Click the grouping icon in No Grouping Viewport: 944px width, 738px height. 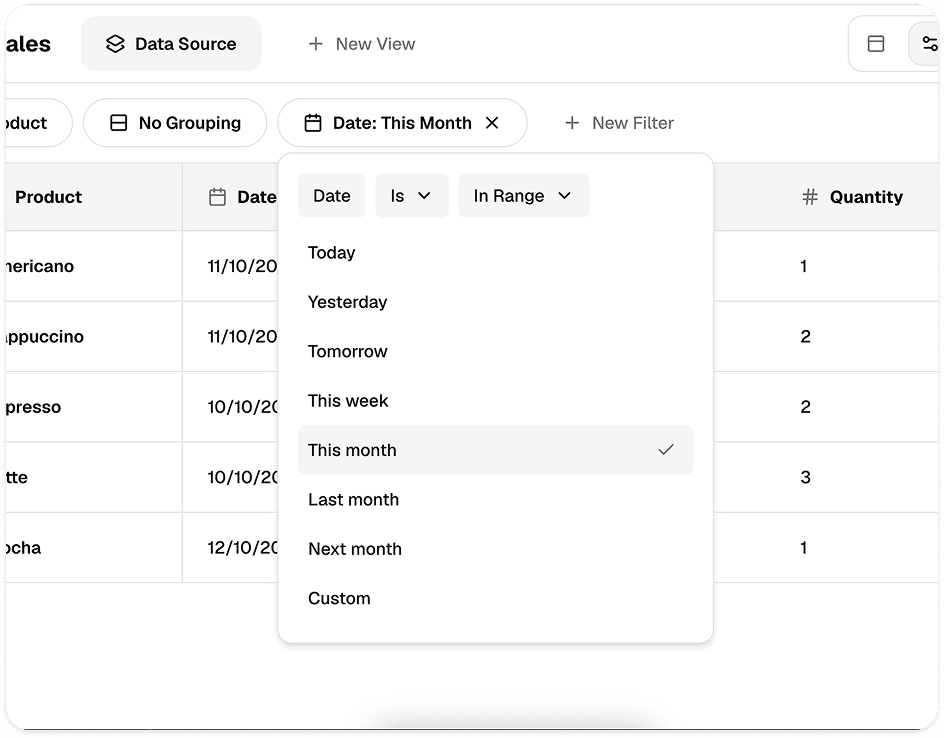119,123
